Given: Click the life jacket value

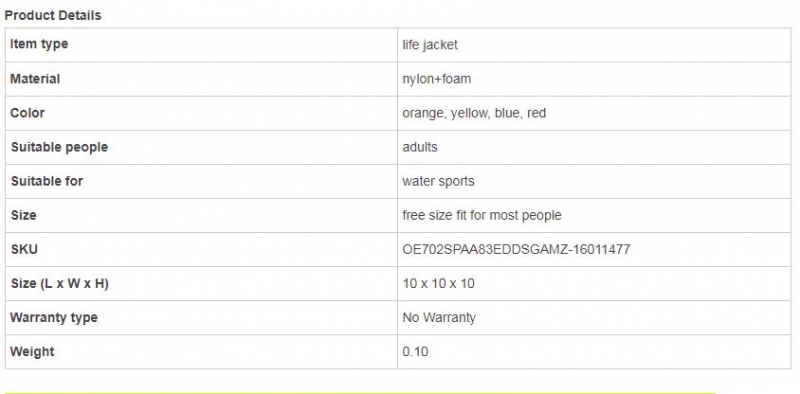Looking at the screenshot, I should 430,45.
